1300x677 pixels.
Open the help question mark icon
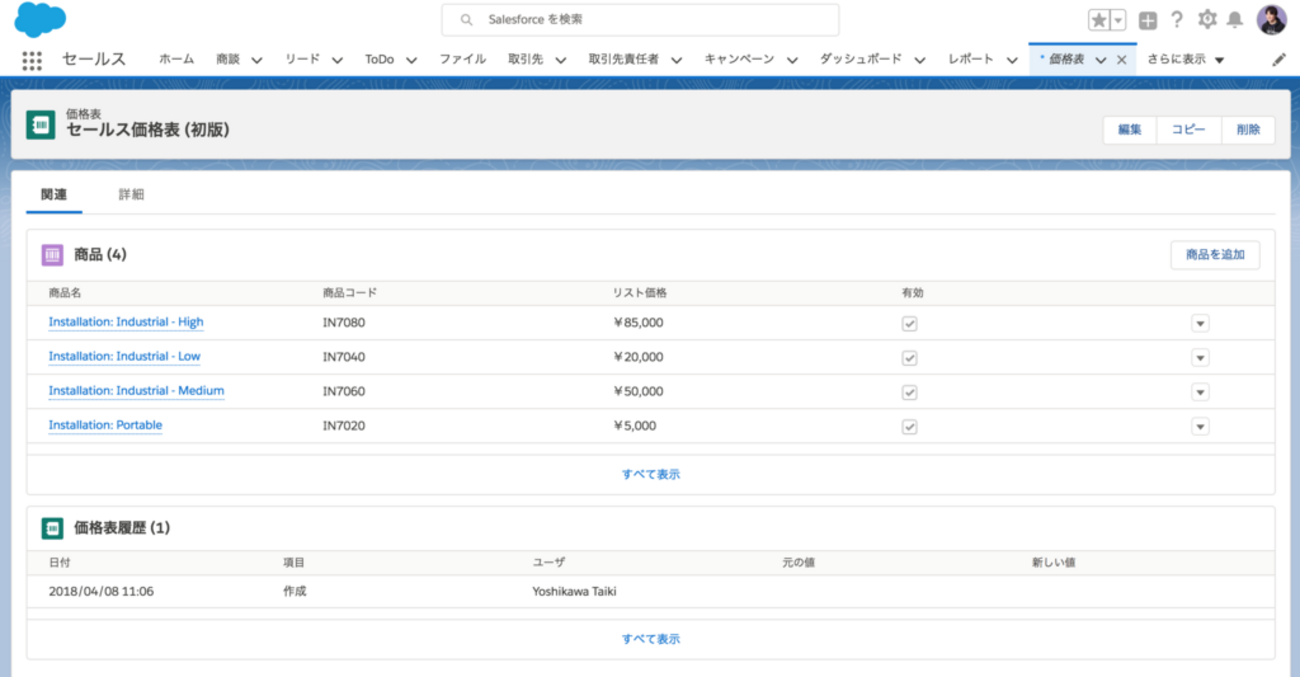click(x=1177, y=19)
